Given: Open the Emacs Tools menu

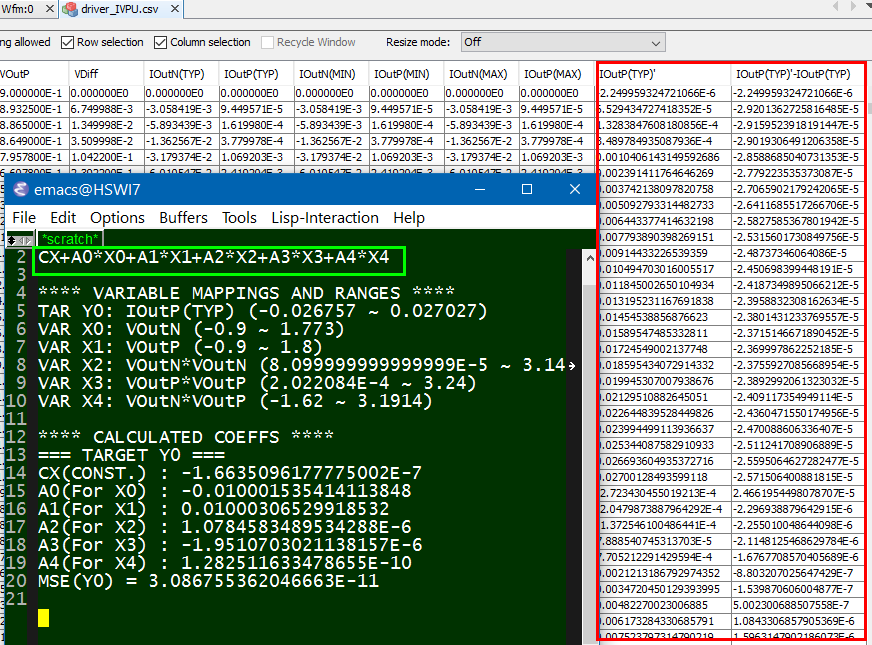Looking at the screenshot, I should (x=239, y=217).
